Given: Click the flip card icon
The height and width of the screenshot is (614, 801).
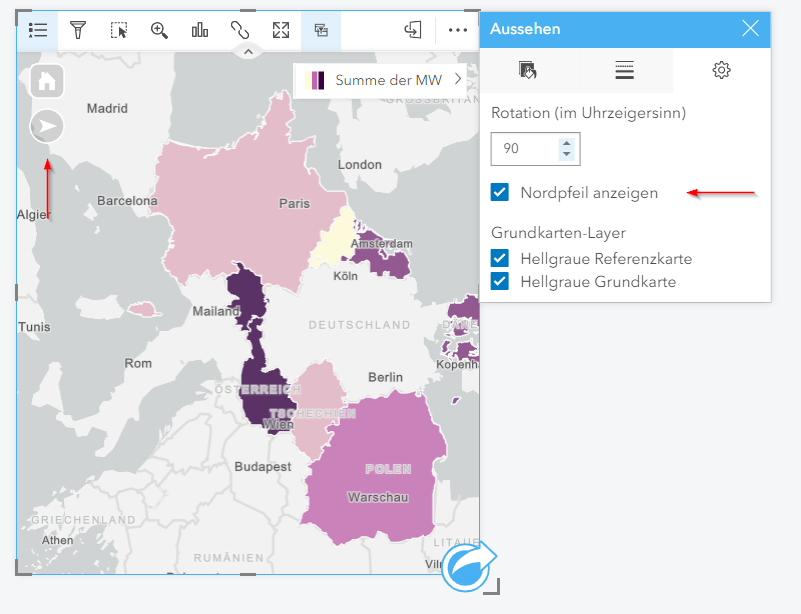Looking at the screenshot, I should [413, 30].
